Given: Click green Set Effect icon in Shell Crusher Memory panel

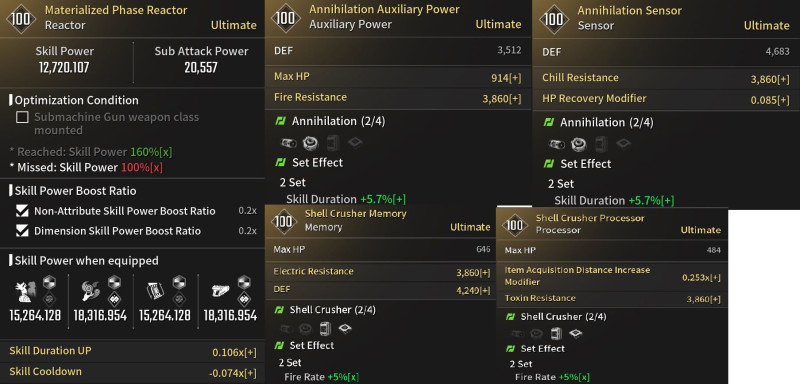Looking at the screenshot, I should coord(280,345).
